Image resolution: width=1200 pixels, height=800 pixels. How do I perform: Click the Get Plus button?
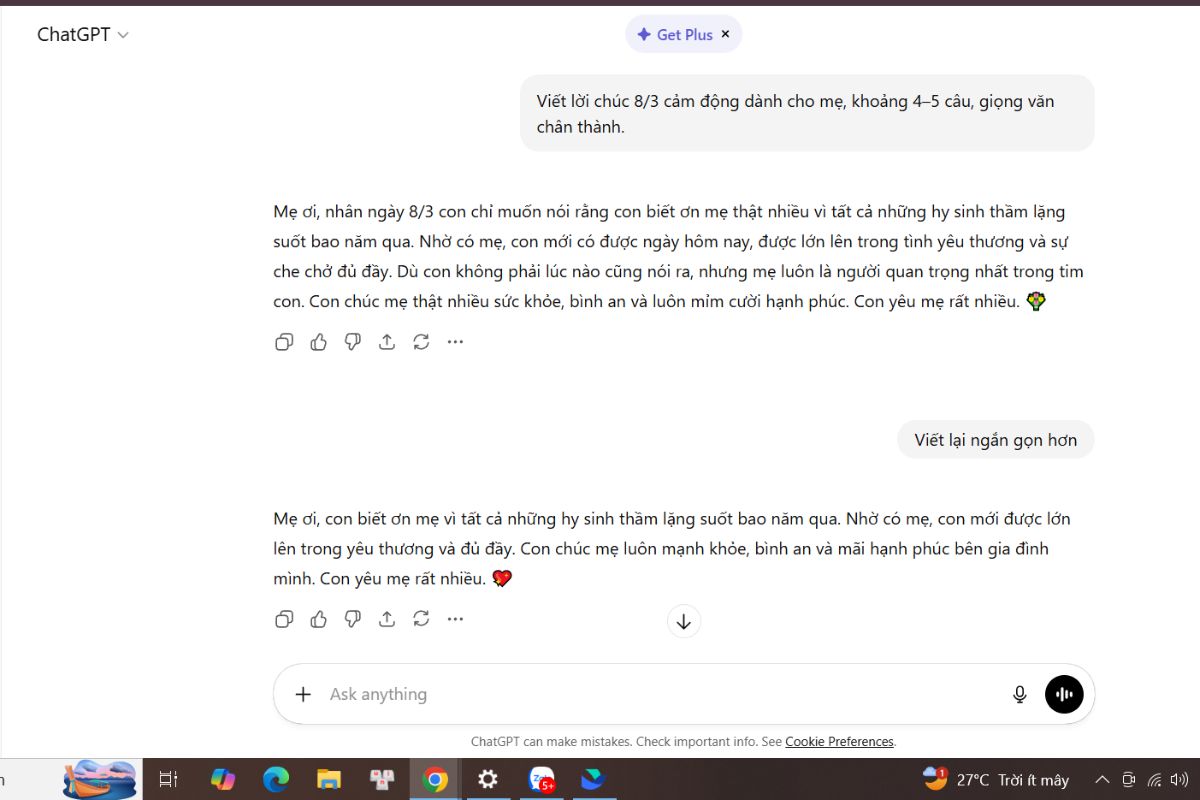click(x=674, y=34)
